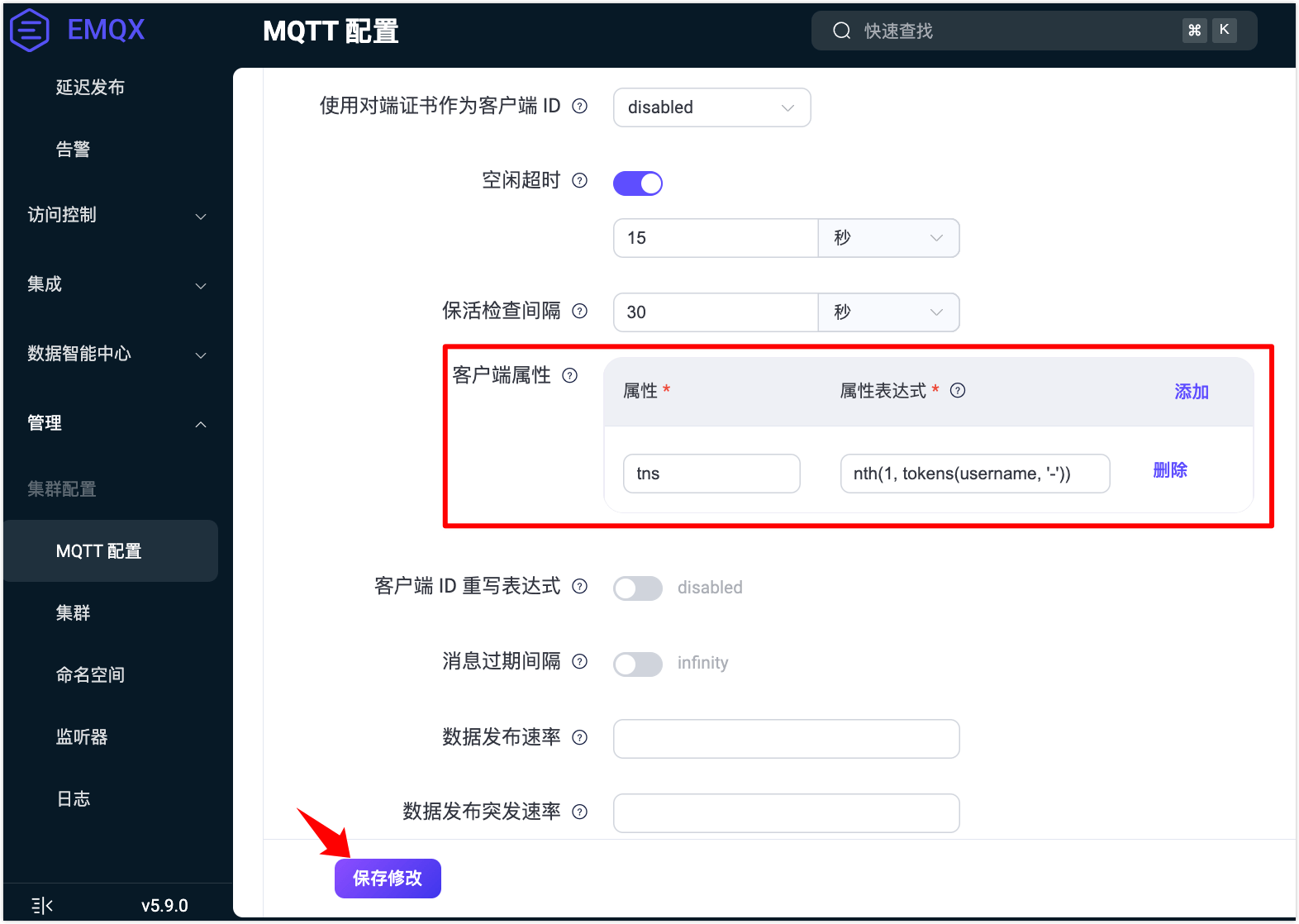The height and width of the screenshot is (924, 1299).
Task: Open the 使用对端证书作为客户端 ID dropdown
Action: click(711, 107)
